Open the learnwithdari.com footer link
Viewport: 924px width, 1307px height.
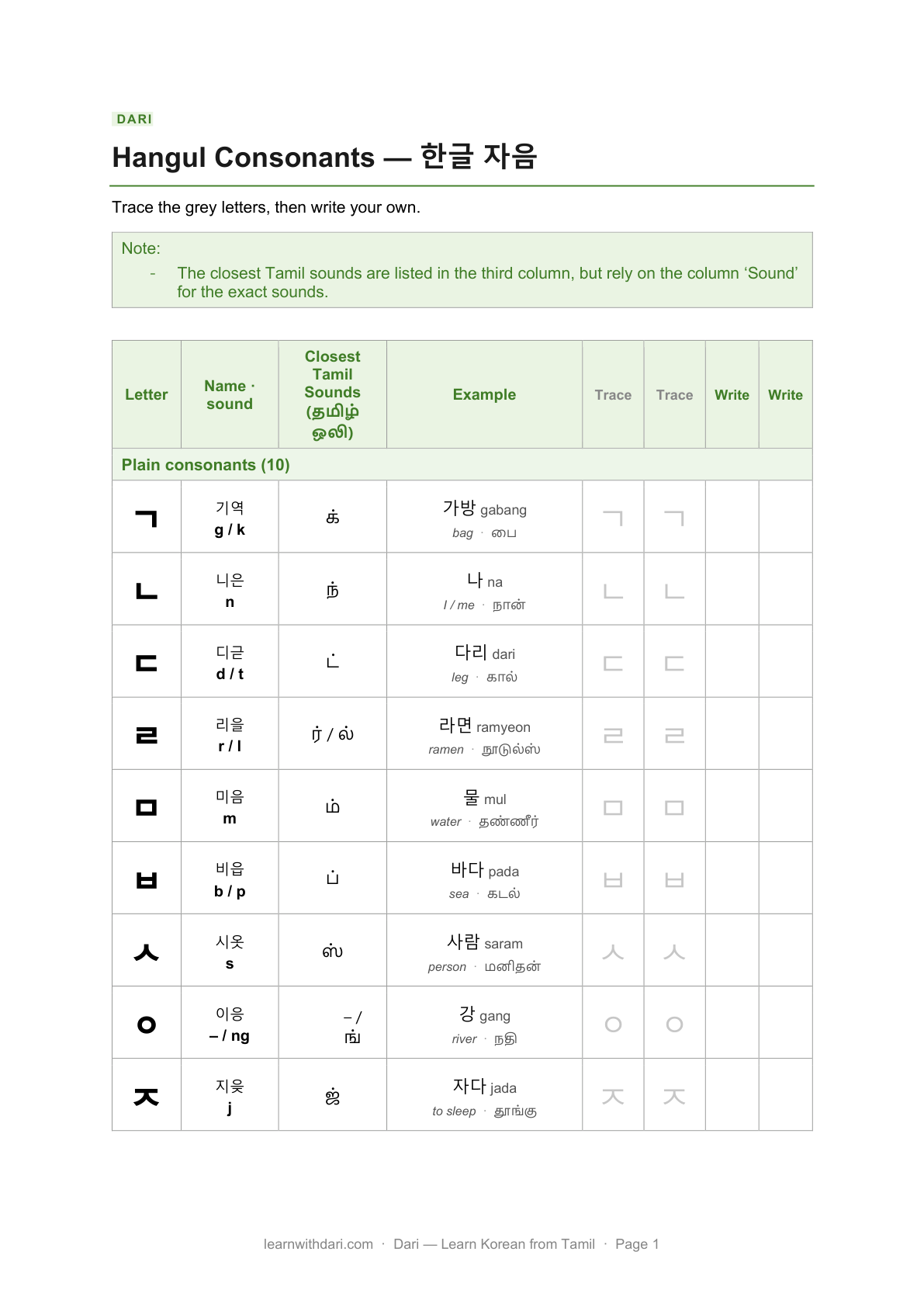318,1244
